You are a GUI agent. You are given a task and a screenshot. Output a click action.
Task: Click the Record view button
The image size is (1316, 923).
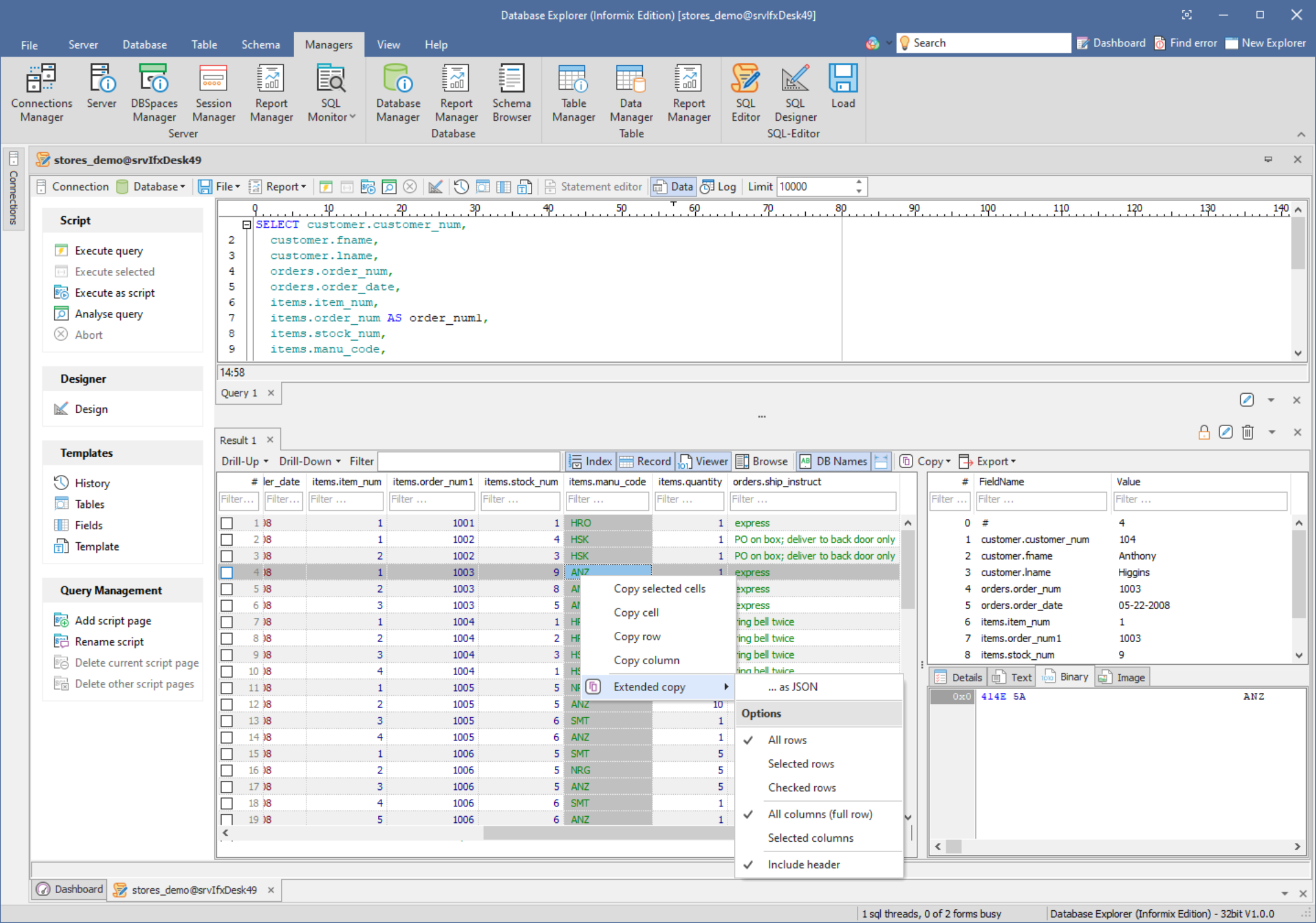click(645, 461)
